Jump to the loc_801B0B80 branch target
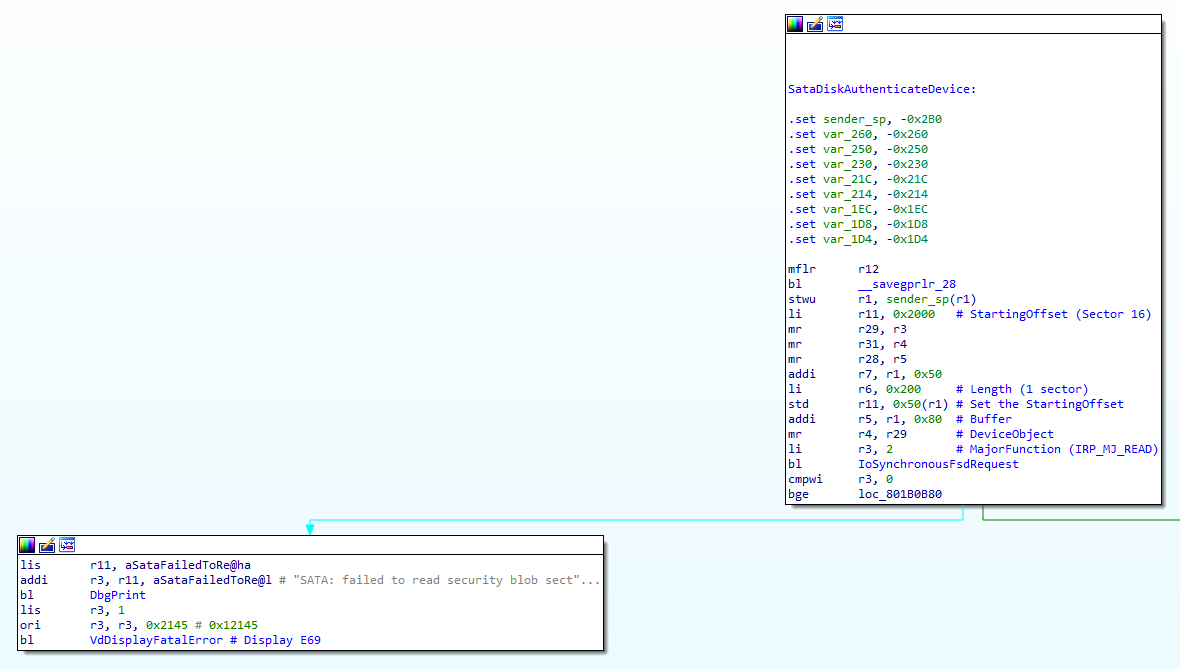 (x=900, y=494)
